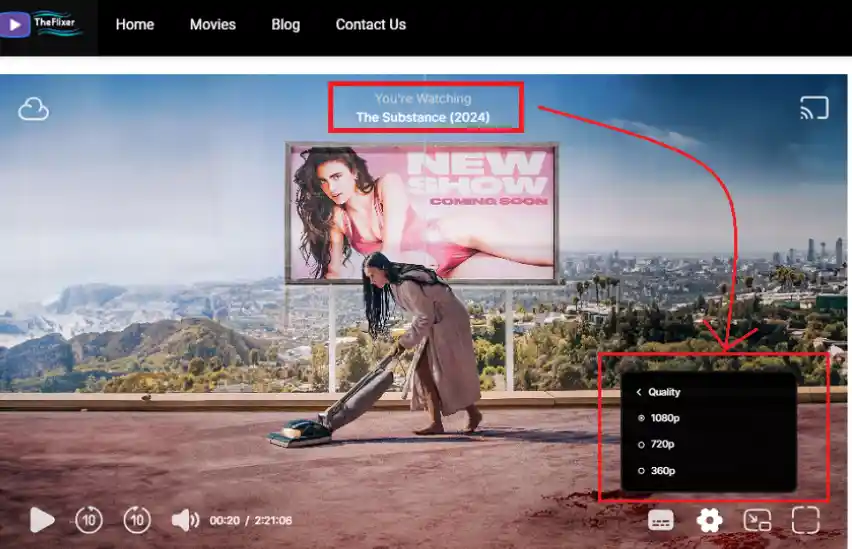
Task: Select 1080p quality
Action: [x=659, y=418]
